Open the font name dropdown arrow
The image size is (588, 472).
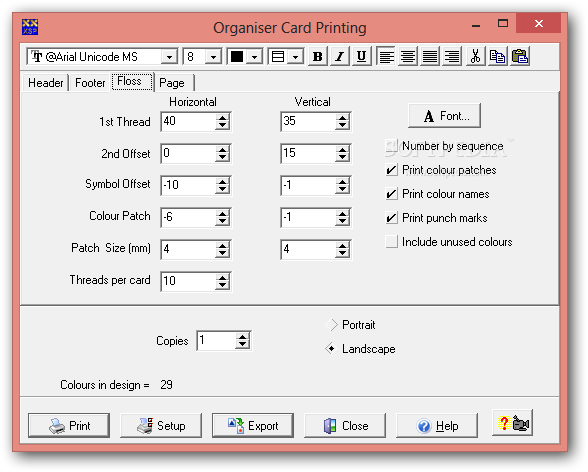[x=170, y=57]
